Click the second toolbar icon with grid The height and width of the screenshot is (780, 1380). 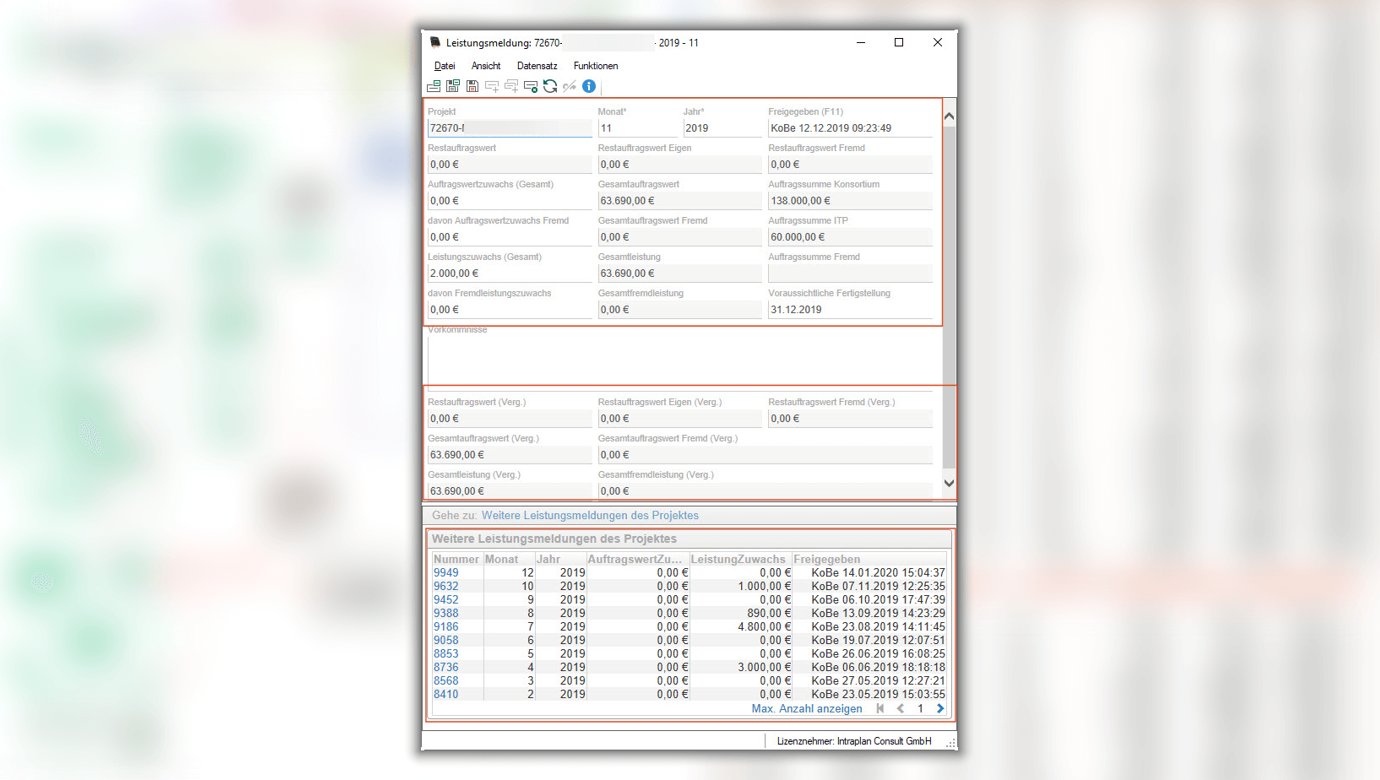[453, 87]
